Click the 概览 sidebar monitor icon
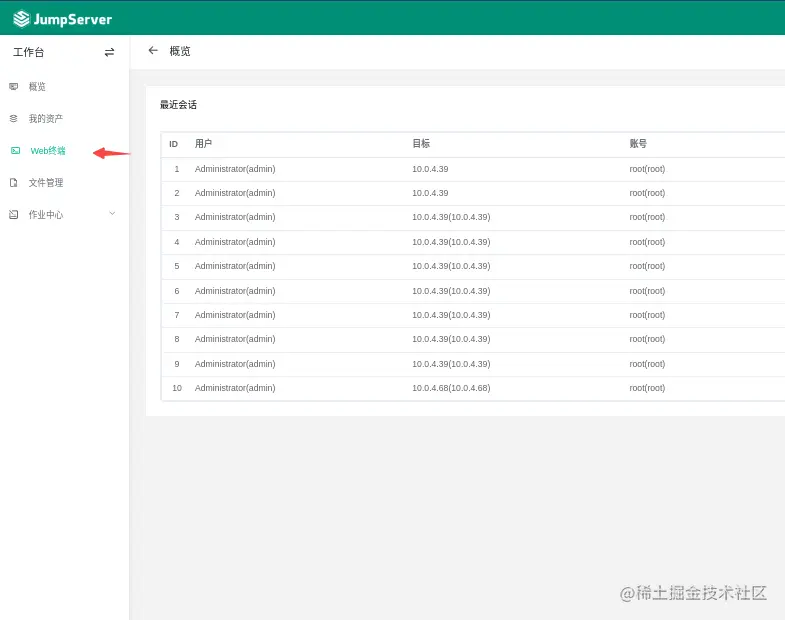Viewport: 785px width, 620px height. [14, 87]
